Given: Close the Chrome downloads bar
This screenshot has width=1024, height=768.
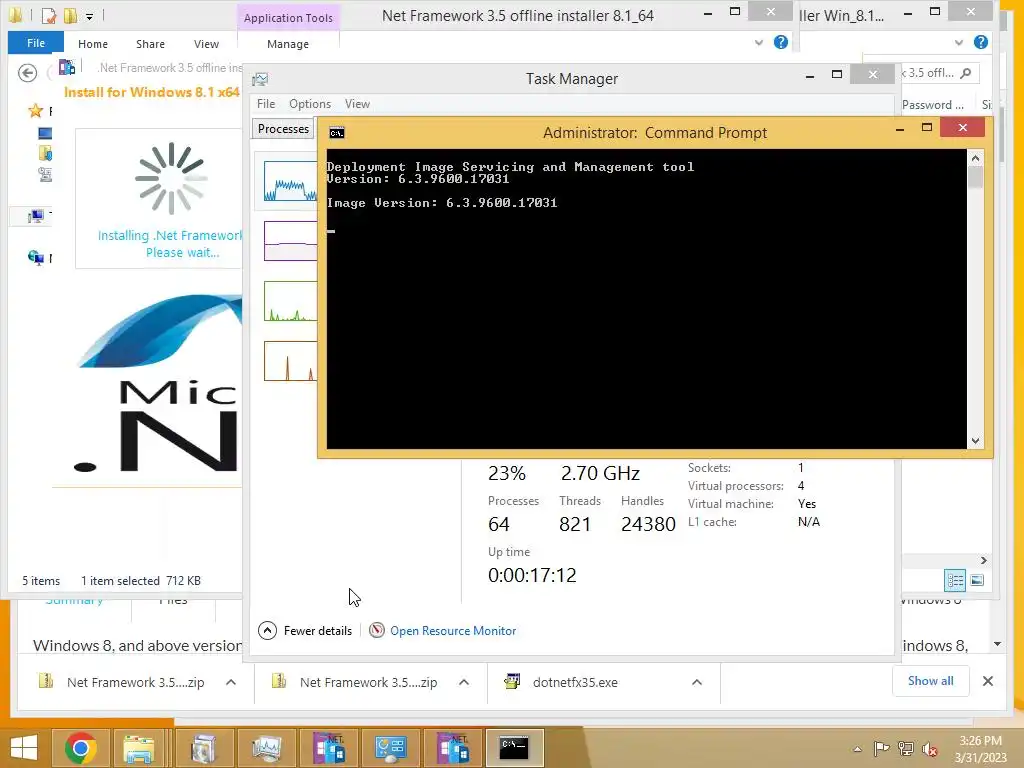Looking at the screenshot, I should click(987, 681).
